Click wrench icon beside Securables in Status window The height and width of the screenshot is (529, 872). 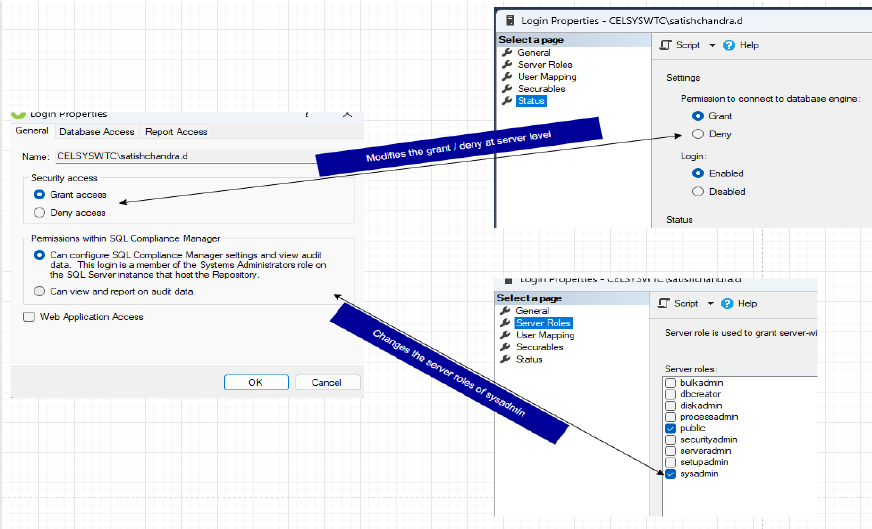(x=507, y=88)
